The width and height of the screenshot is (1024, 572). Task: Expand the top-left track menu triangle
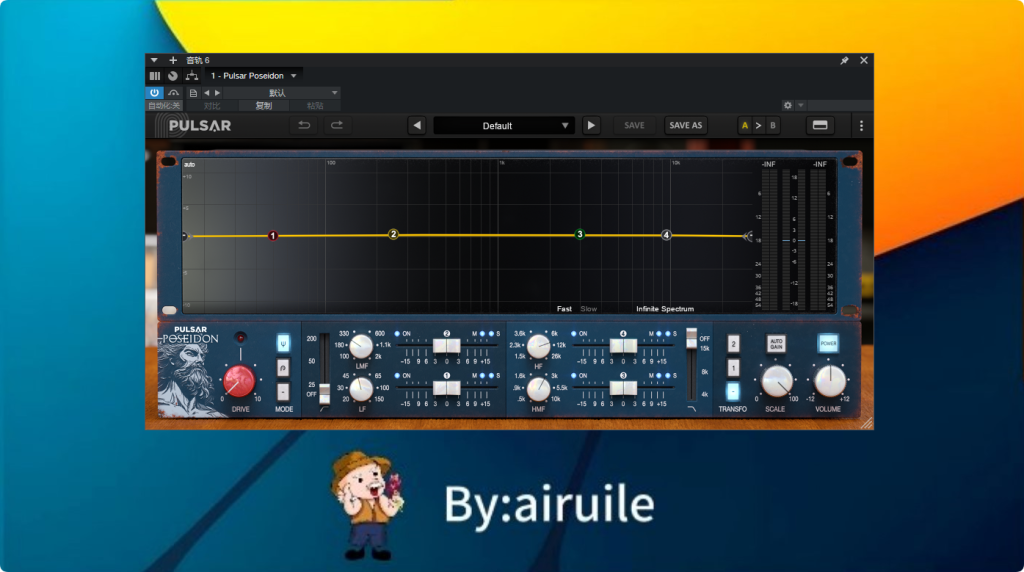click(x=154, y=60)
